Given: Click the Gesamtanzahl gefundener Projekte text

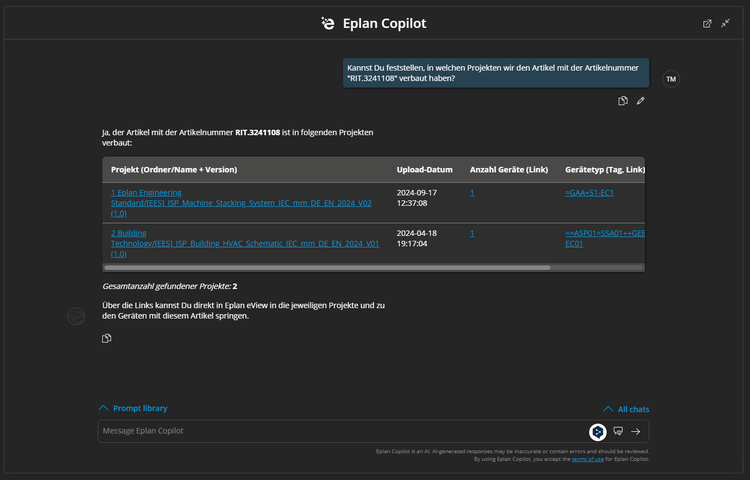Looking at the screenshot, I should [170, 286].
